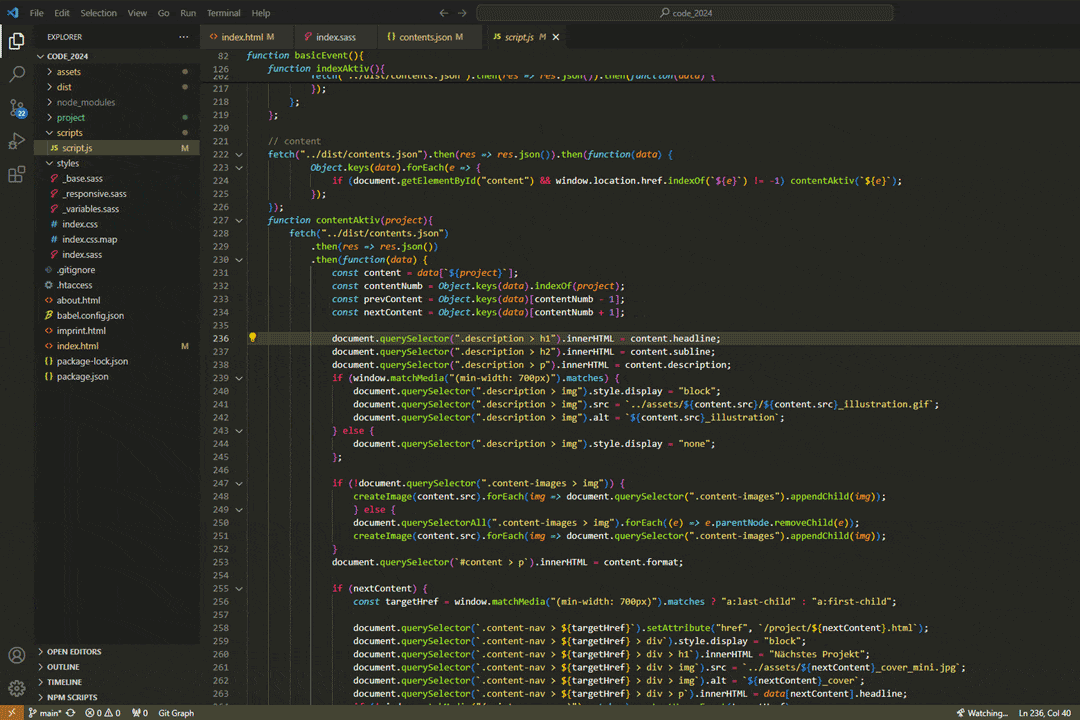The height and width of the screenshot is (720, 1080).
Task: Open _variables.sass file
Action: tap(117, 209)
